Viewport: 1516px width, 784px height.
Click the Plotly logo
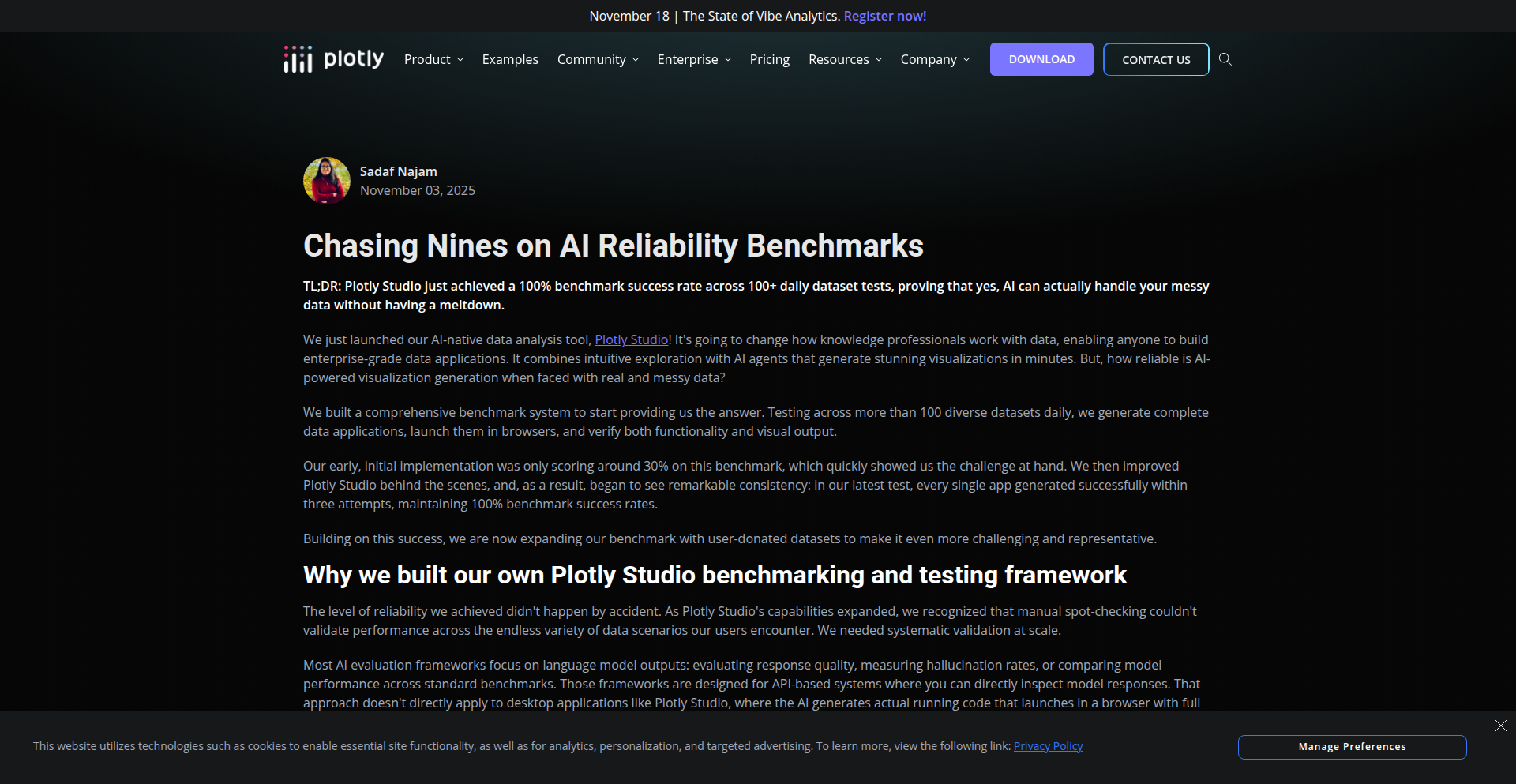point(333,59)
